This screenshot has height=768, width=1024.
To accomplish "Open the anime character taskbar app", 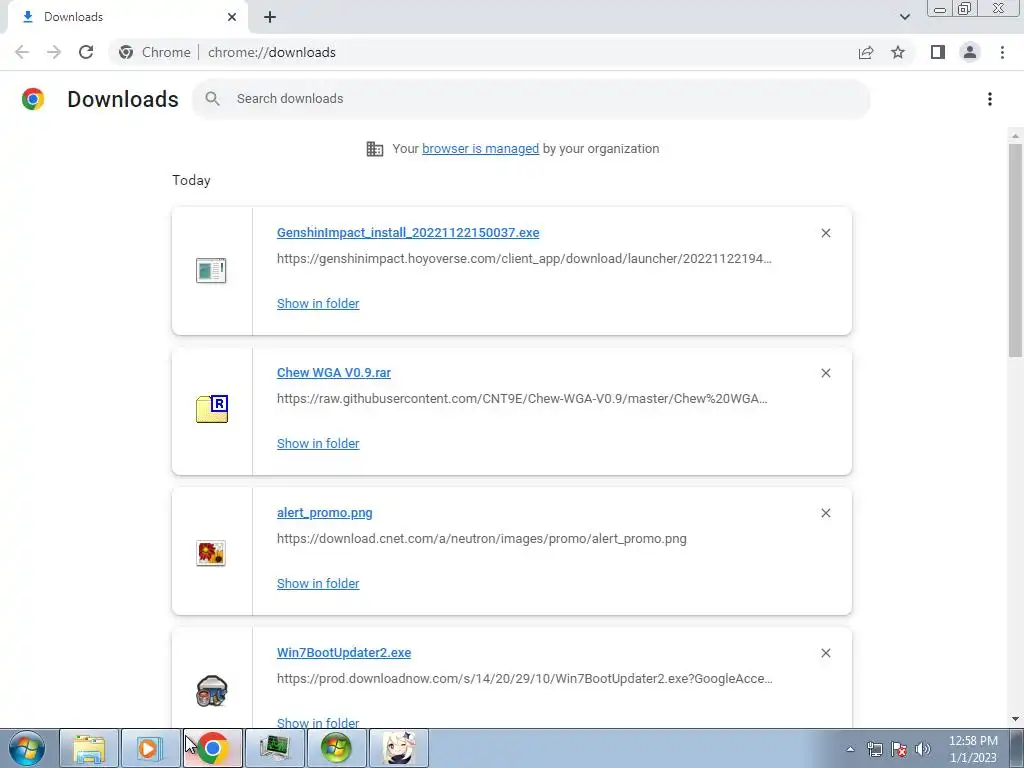I will click(x=399, y=748).
